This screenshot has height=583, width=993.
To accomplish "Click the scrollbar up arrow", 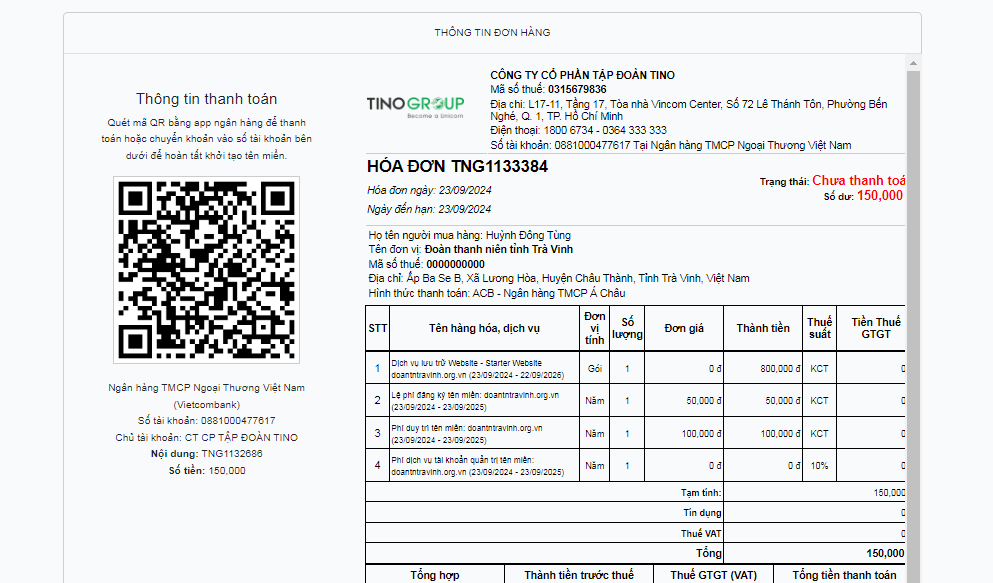I will [913, 63].
